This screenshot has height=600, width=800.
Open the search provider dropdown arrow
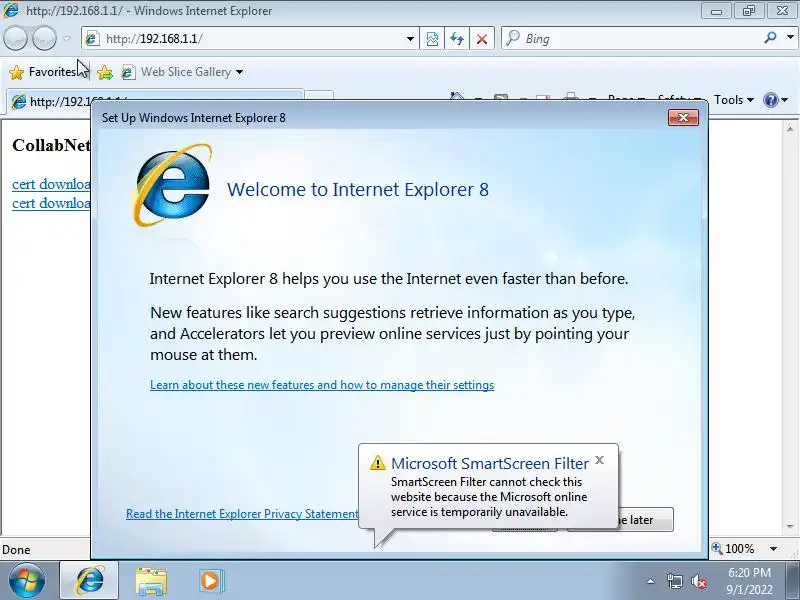(790, 37)
